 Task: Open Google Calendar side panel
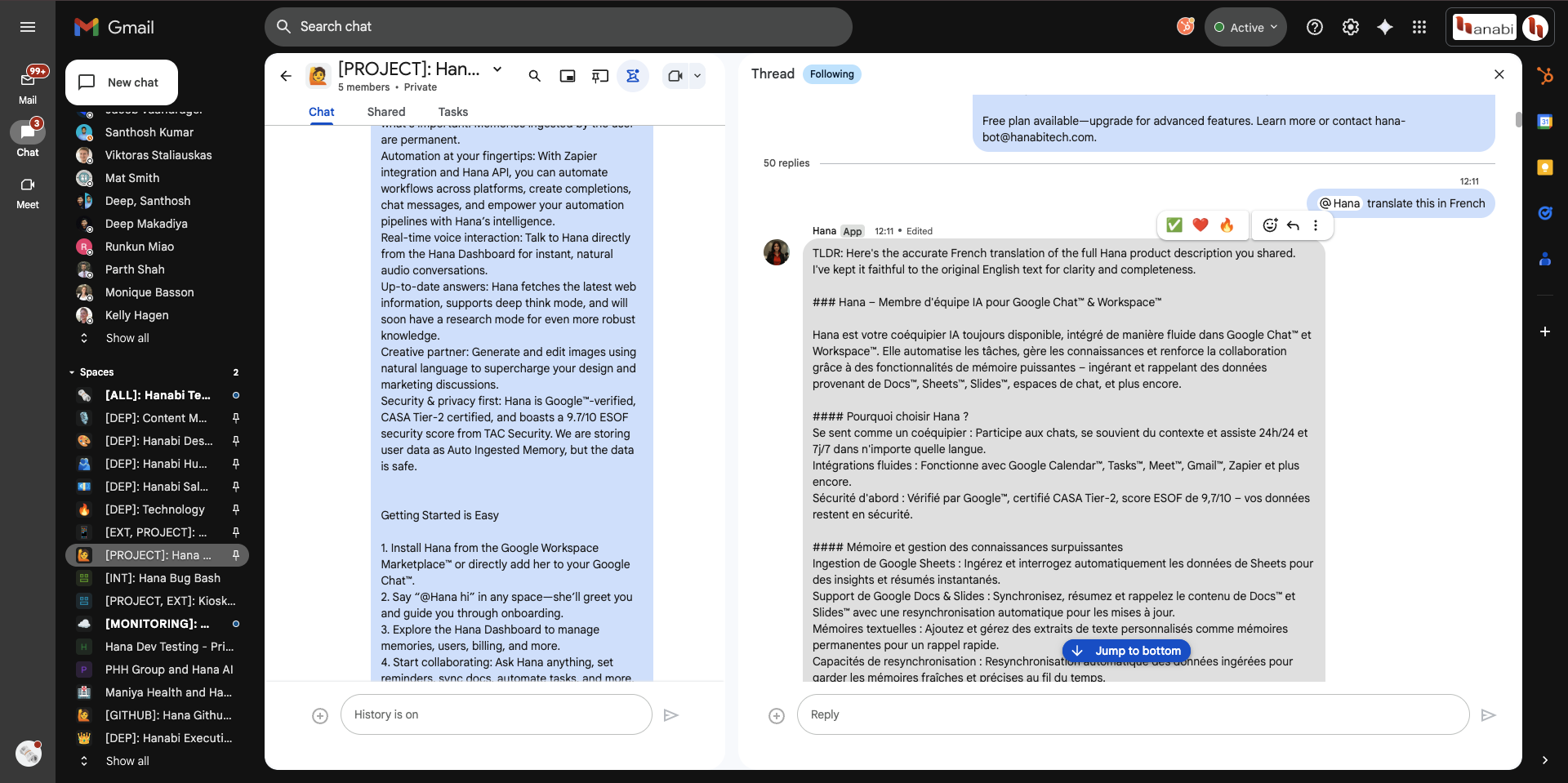click(1545, 122)
